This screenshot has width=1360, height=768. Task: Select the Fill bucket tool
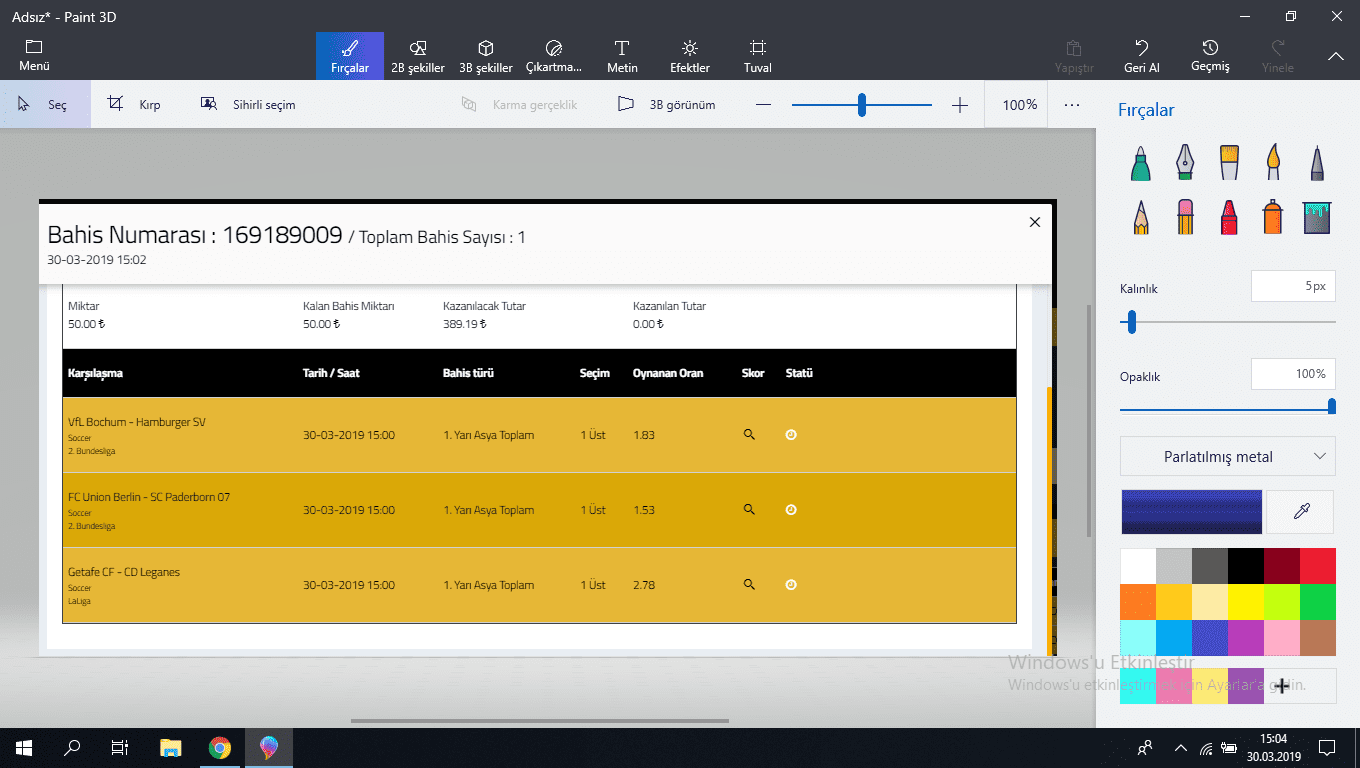1317,217
